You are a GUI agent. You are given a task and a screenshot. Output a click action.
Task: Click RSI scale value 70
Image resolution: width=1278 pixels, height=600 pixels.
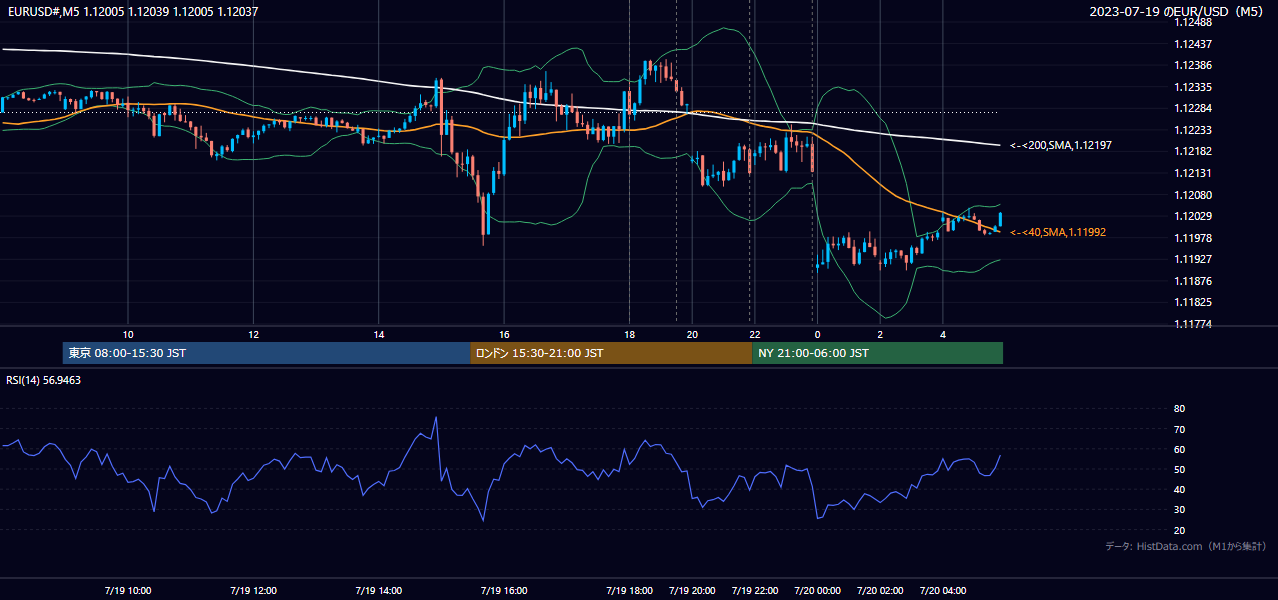pyautogui.click(x=1179, y=429)
